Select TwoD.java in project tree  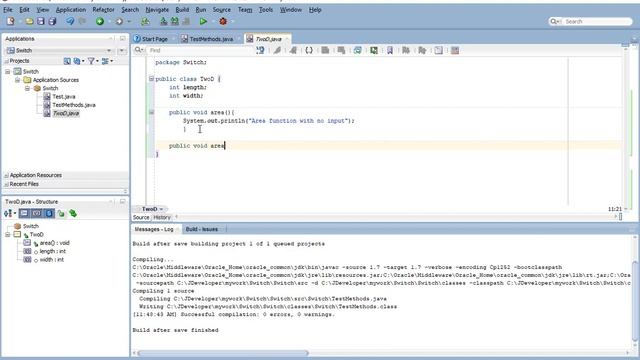[x=66, y=113]
